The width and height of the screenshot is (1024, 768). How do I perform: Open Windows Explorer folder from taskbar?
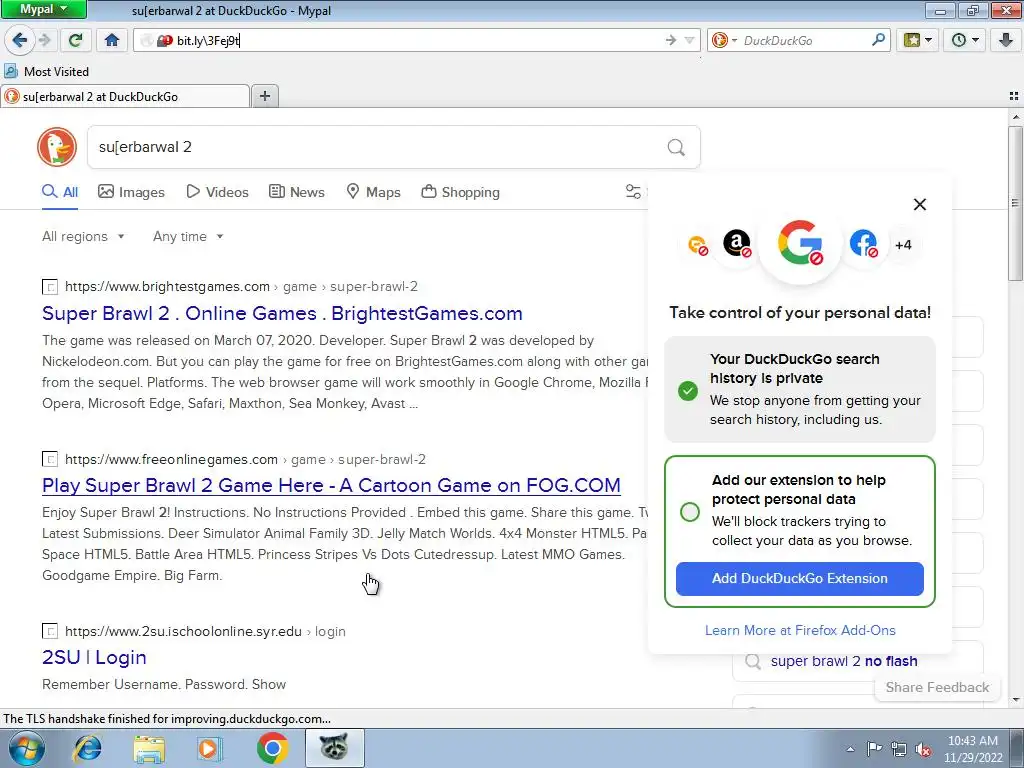[149, 748]
